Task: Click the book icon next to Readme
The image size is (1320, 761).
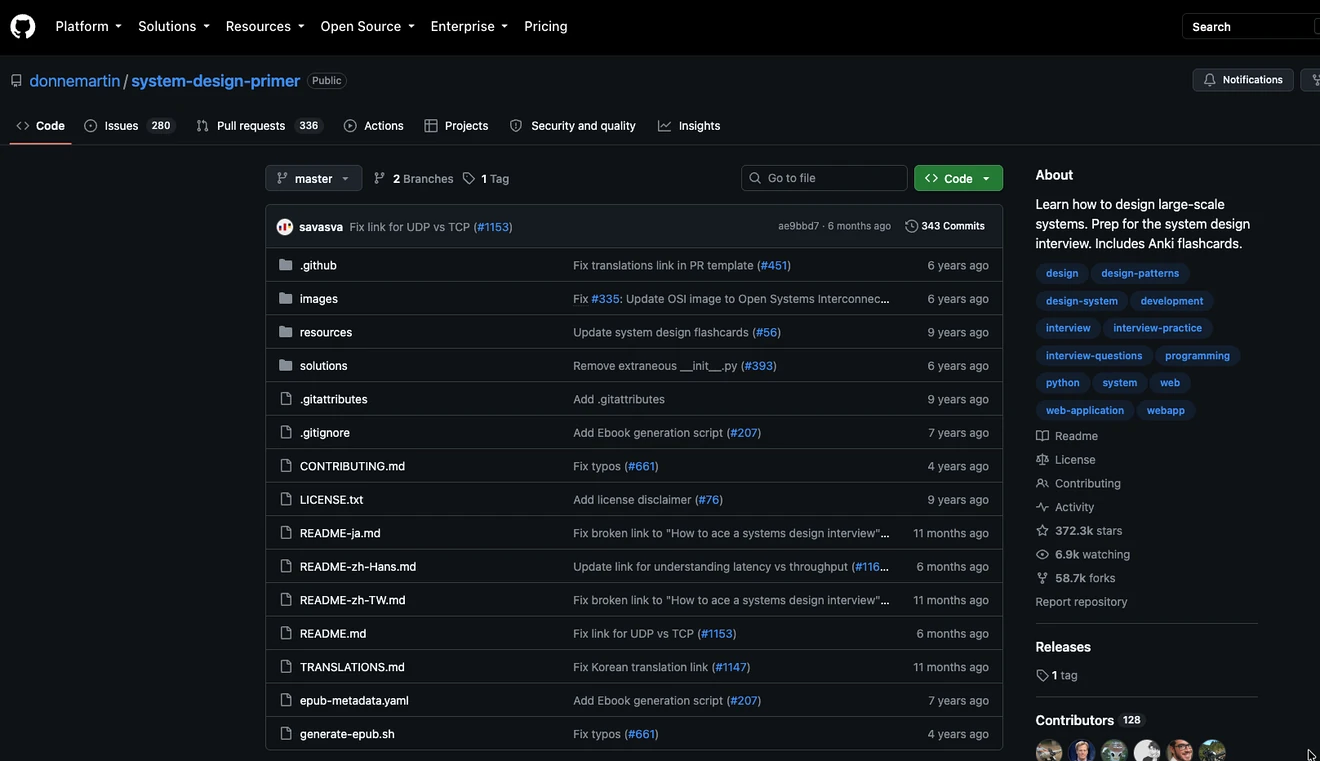Action: coord(1043,436)
